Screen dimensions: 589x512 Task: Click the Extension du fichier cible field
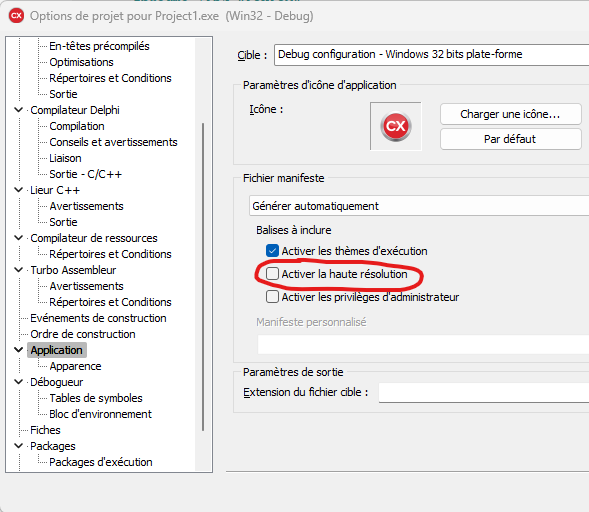[x=484, y=393]
